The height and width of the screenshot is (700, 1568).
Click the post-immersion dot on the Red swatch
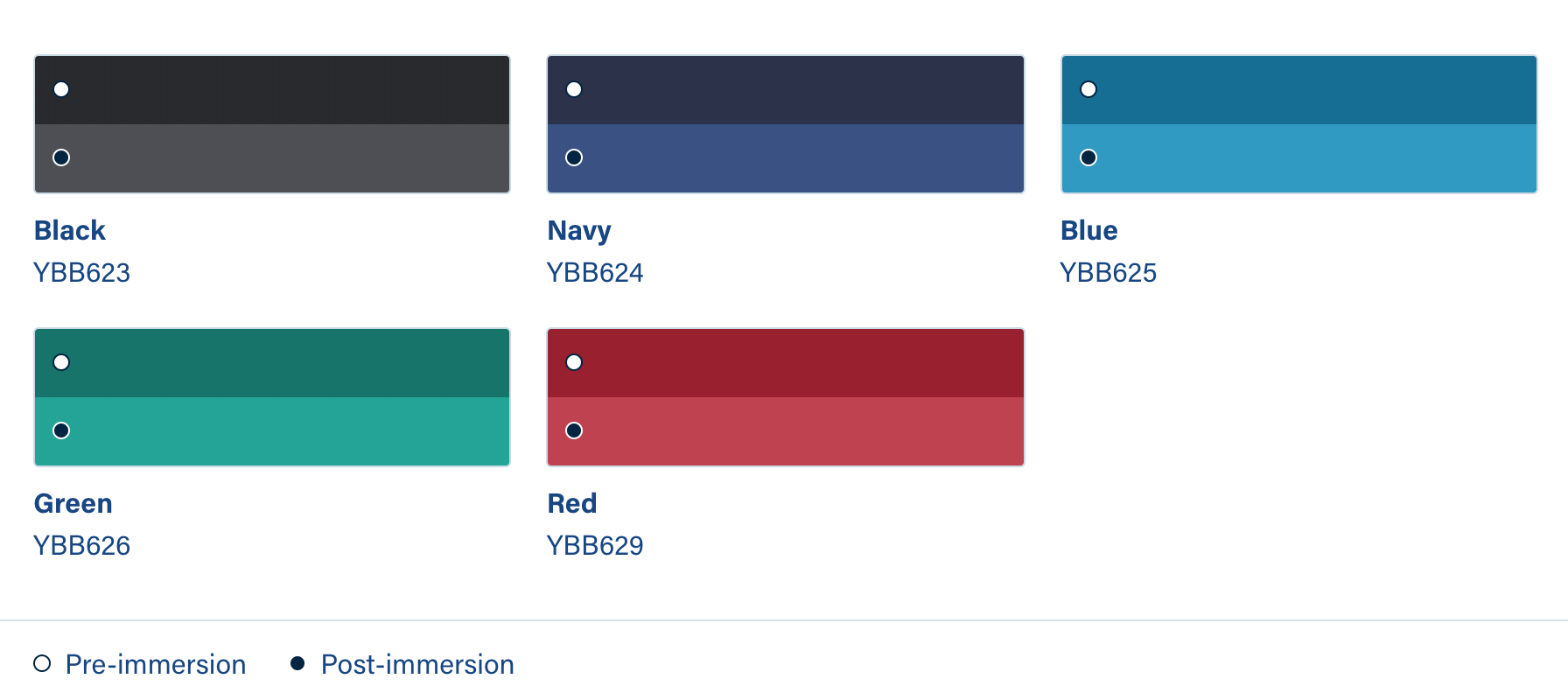pyautogui.click(x=574, y=430)
